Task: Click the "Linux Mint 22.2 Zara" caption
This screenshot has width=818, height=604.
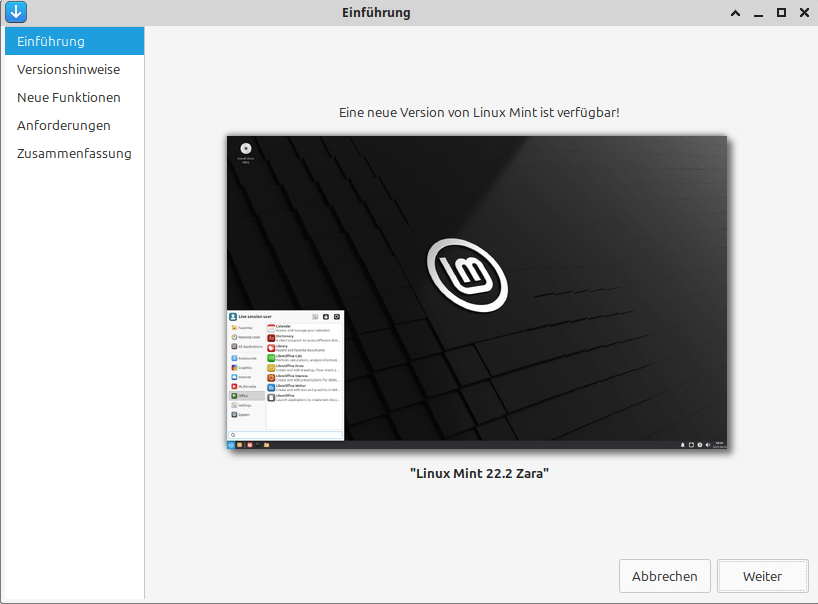Action: tap(479, 473)
